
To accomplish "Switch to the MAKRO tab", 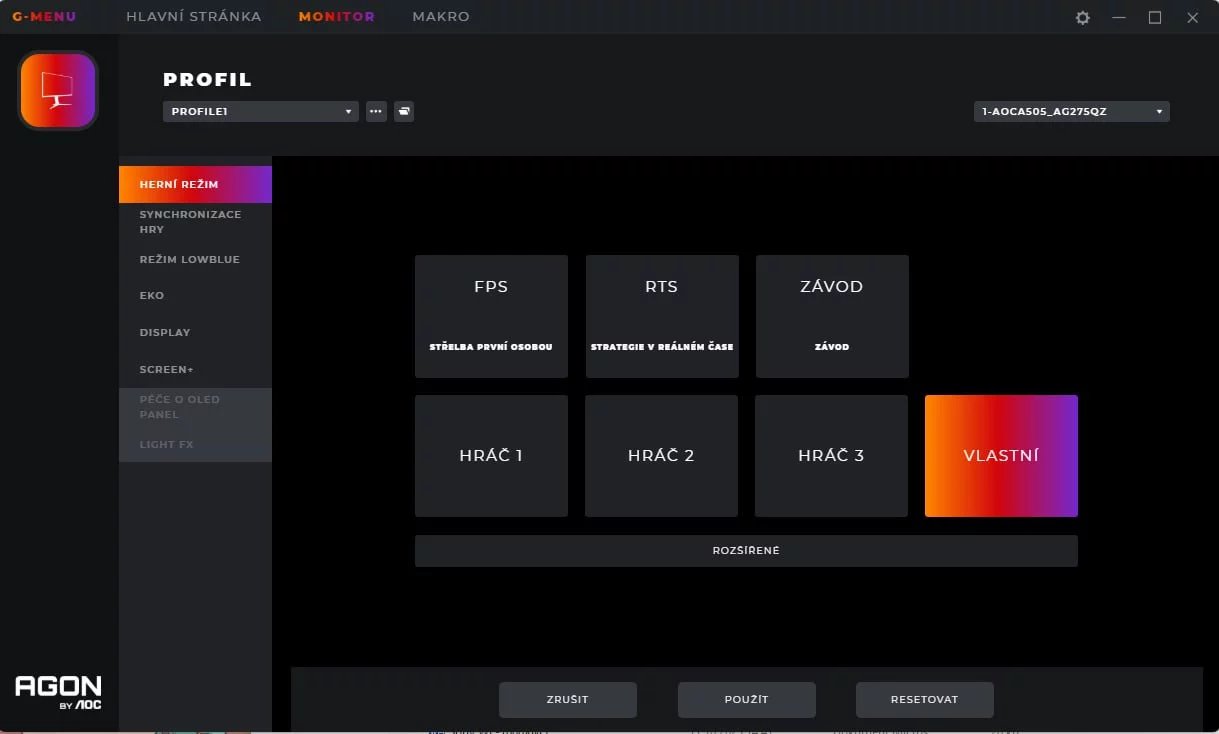I will [440, 16].
